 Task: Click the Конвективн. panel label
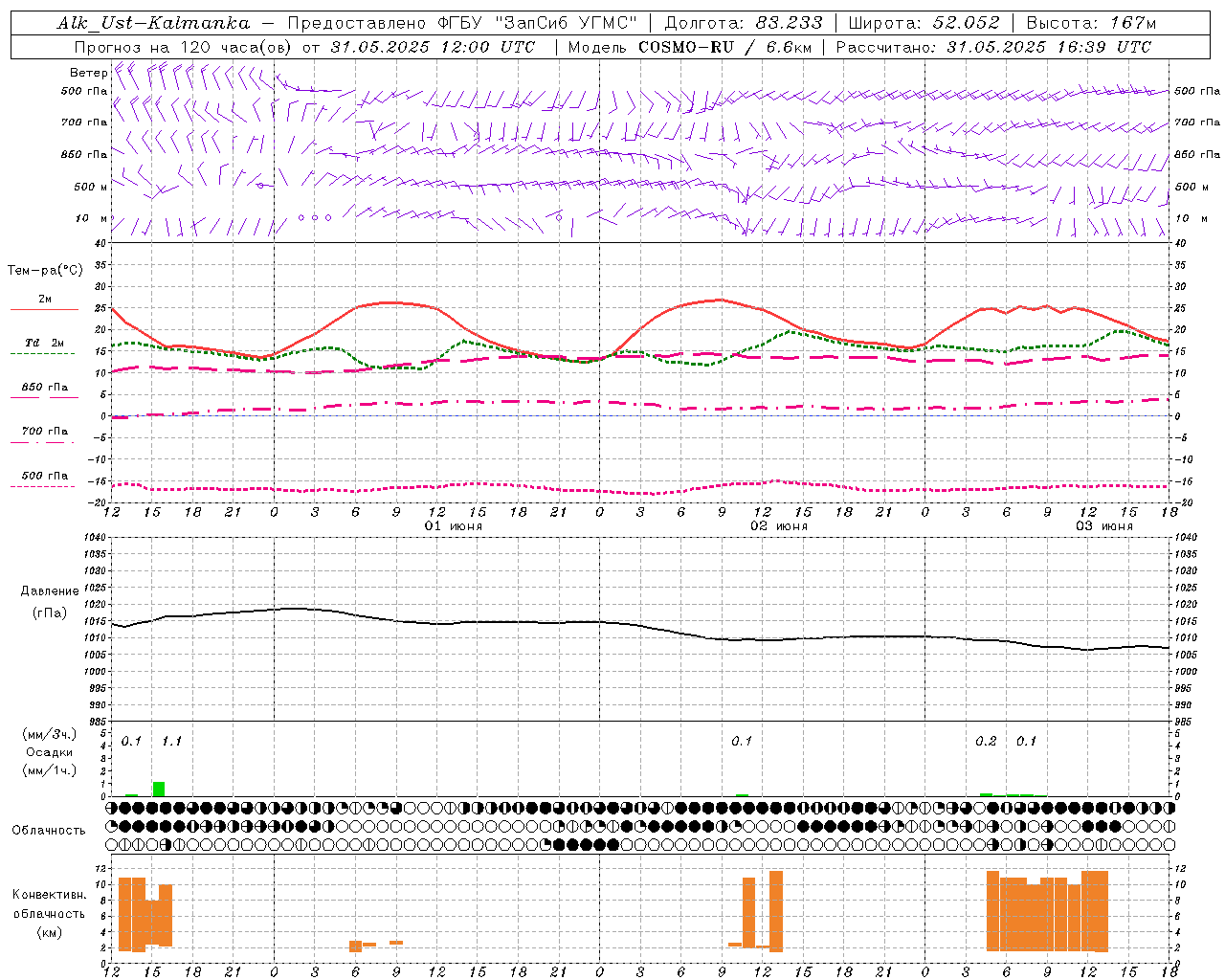[49, 895]
